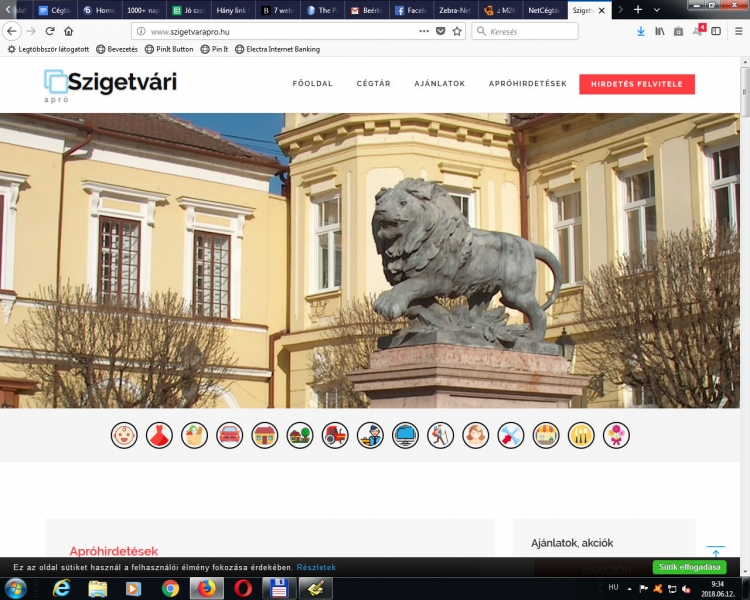Open the AJÁNLATOK menu item
Image resolution: width=750 pixels, height=600 pixels.
coord(440,83)
